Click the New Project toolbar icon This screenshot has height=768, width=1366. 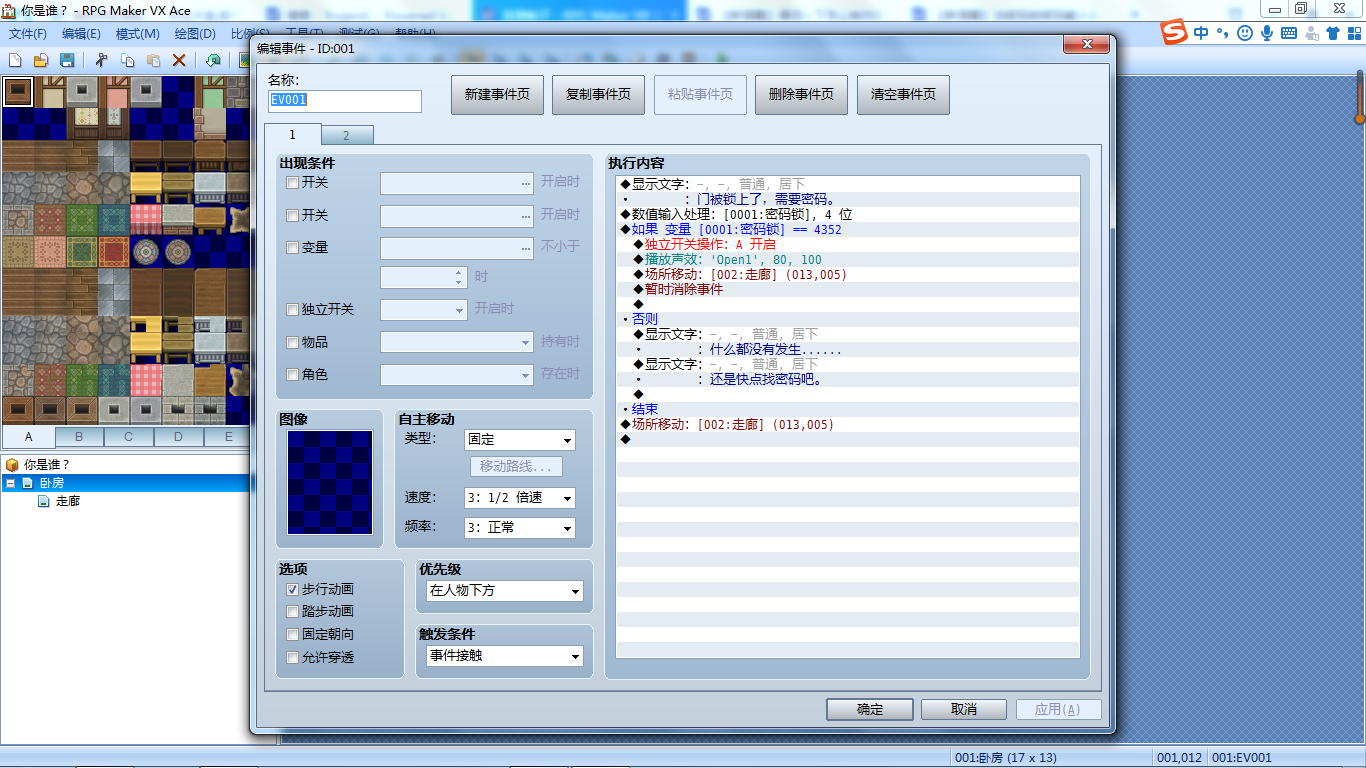[x=15, y=61]
